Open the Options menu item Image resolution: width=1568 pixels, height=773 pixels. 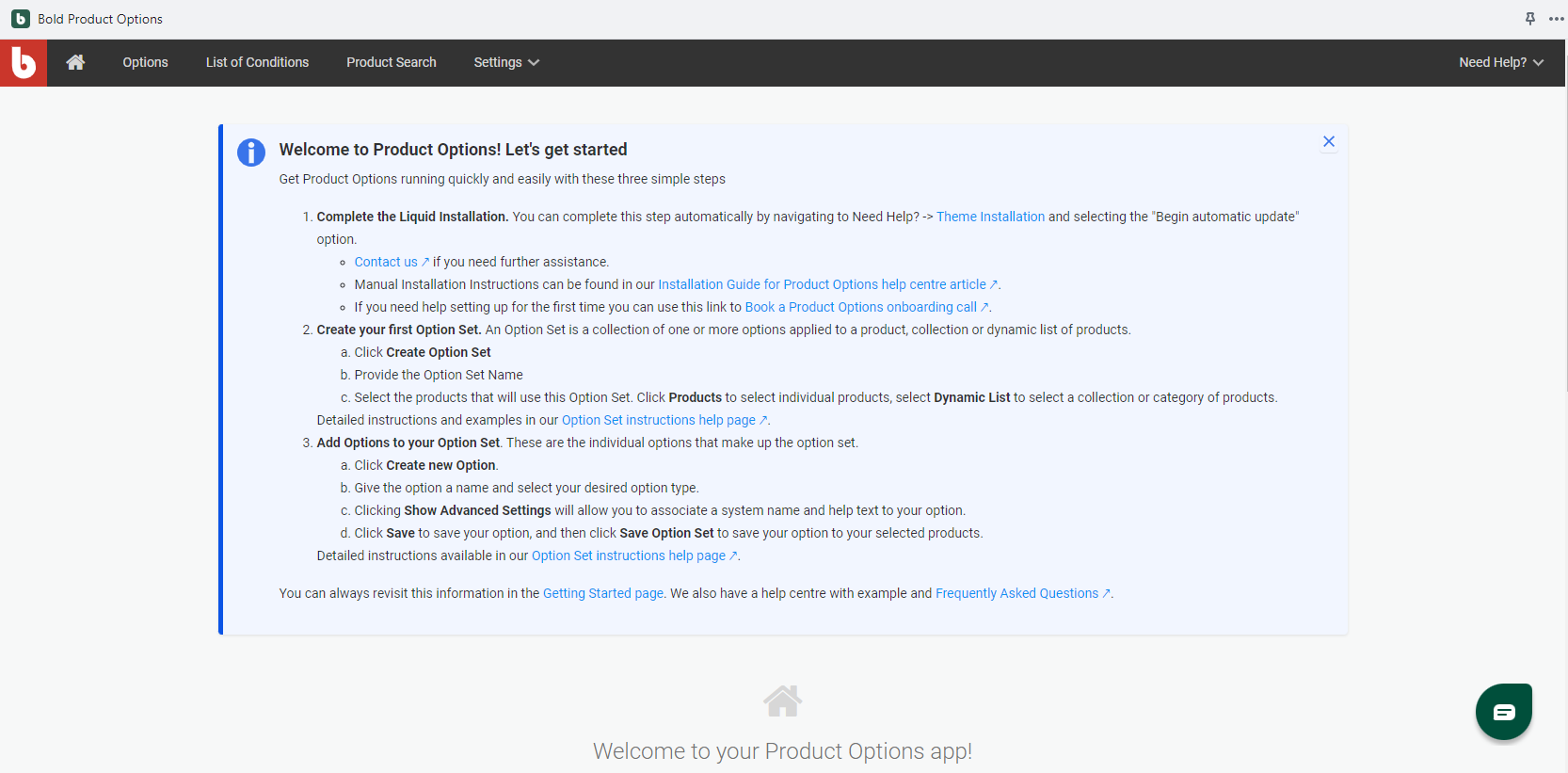tap(145, 62)
